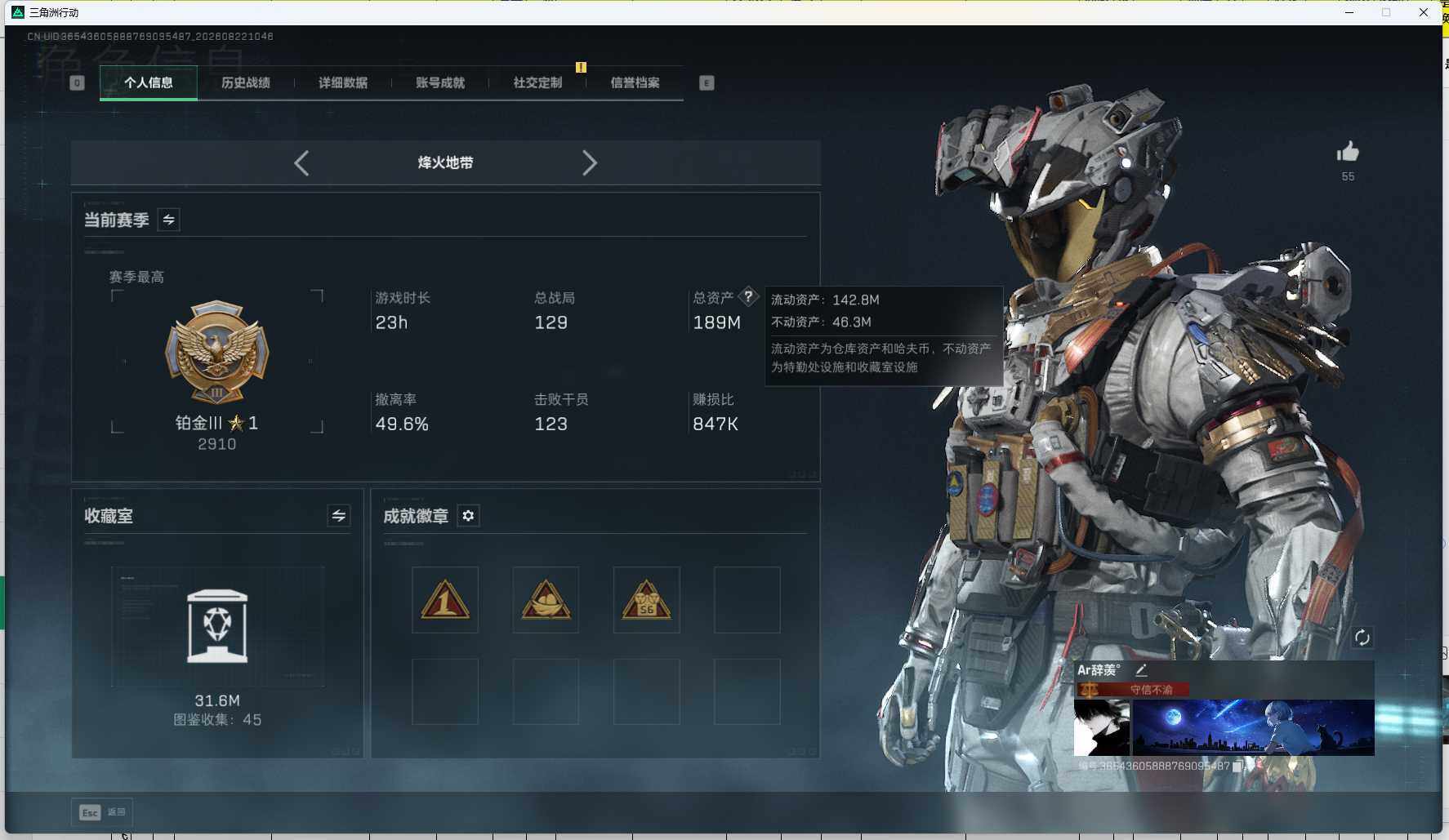The image size is (1449, 840).
Task: Click the 总战局 value 129
Action: point(551,323)
